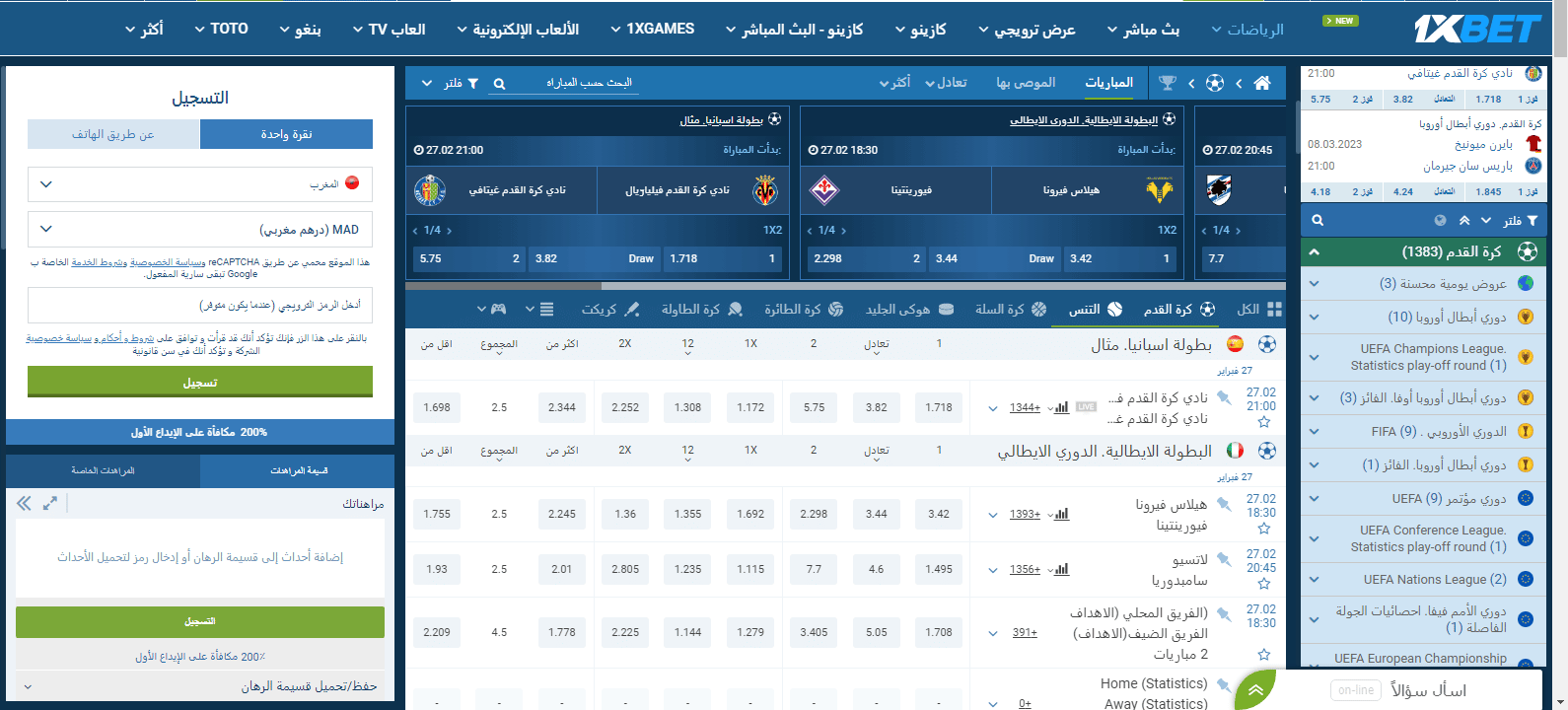Switch to the الموصى بها tab
This screenshot has width=1568, height=710.
(1026, 83)
